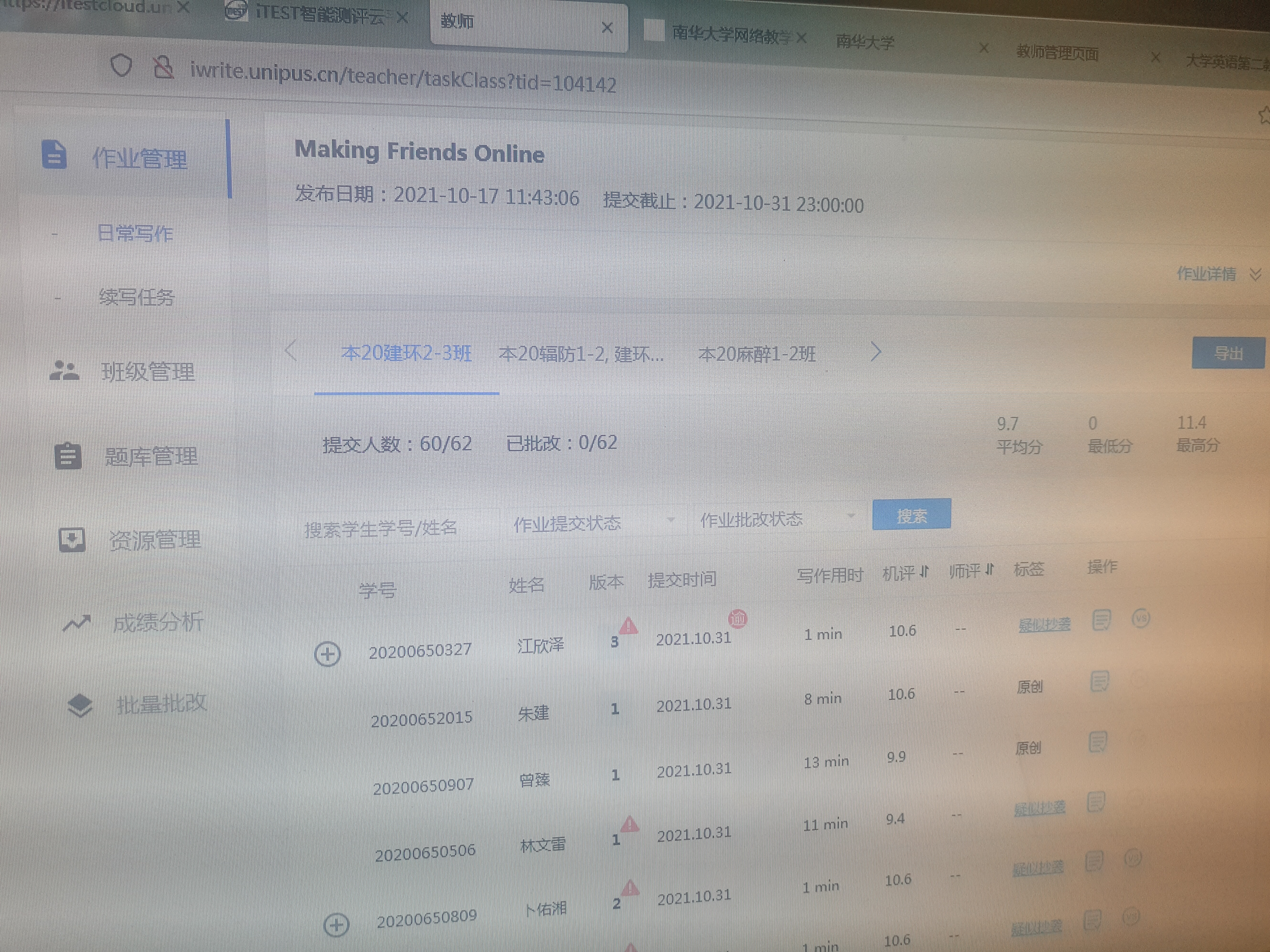Open review document icon for 江欣泽's row
1270x952 pixels.
pyautogui.click(x=1101, y=620)
